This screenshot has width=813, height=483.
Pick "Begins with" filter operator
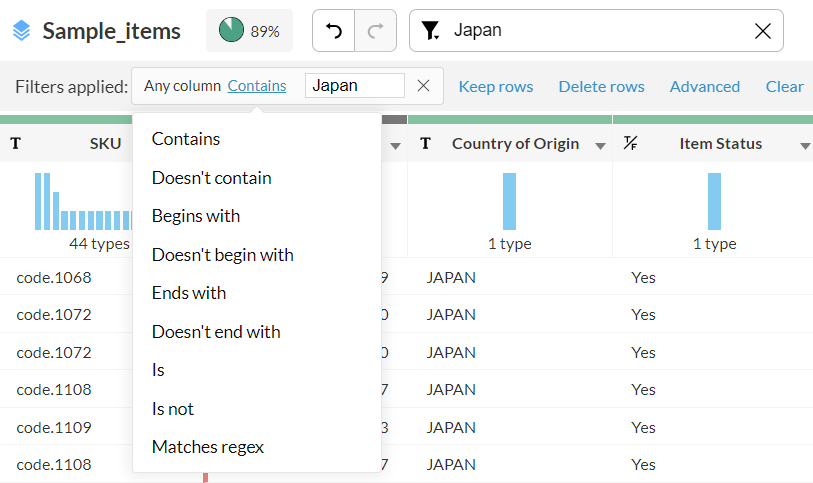point(196,216)
